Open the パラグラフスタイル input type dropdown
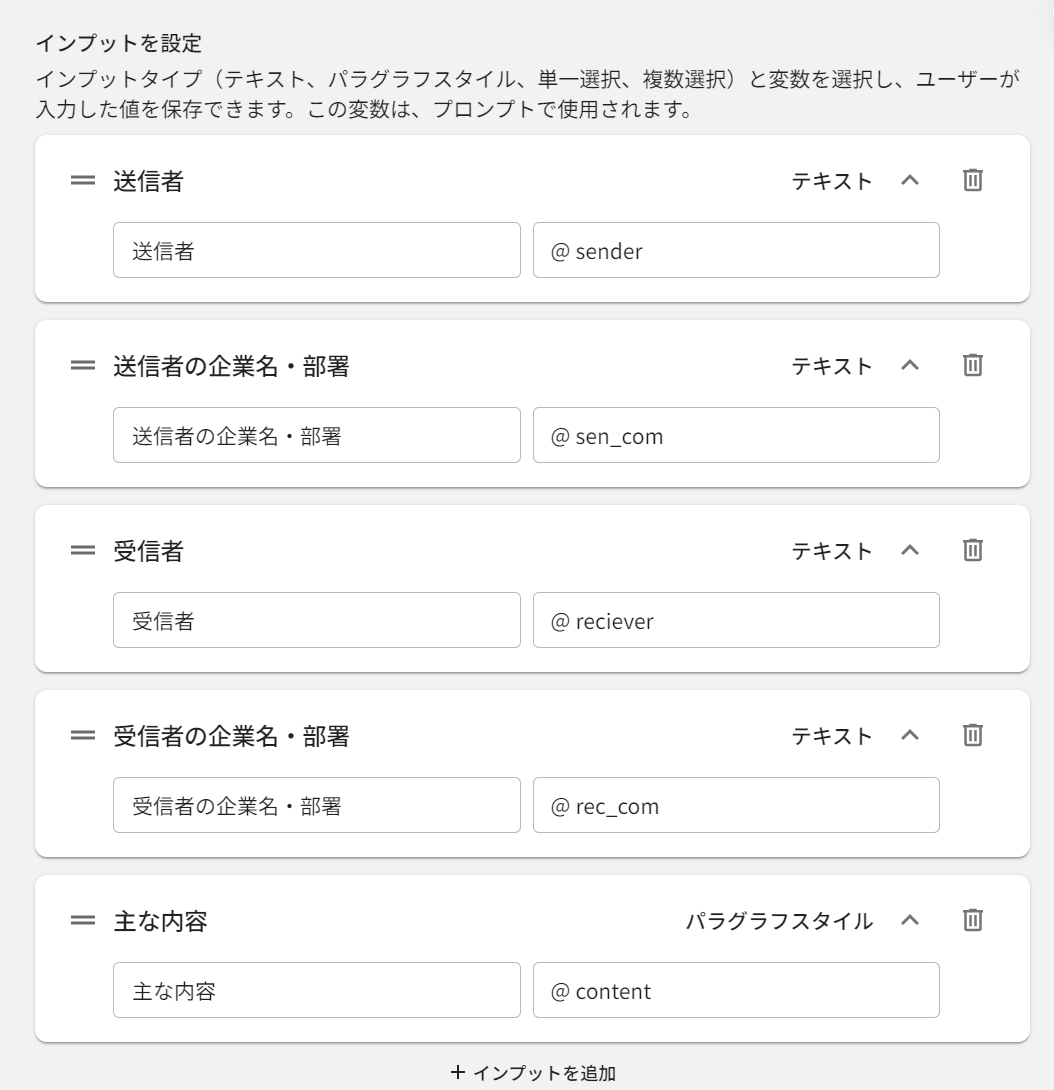 (779, 921)
